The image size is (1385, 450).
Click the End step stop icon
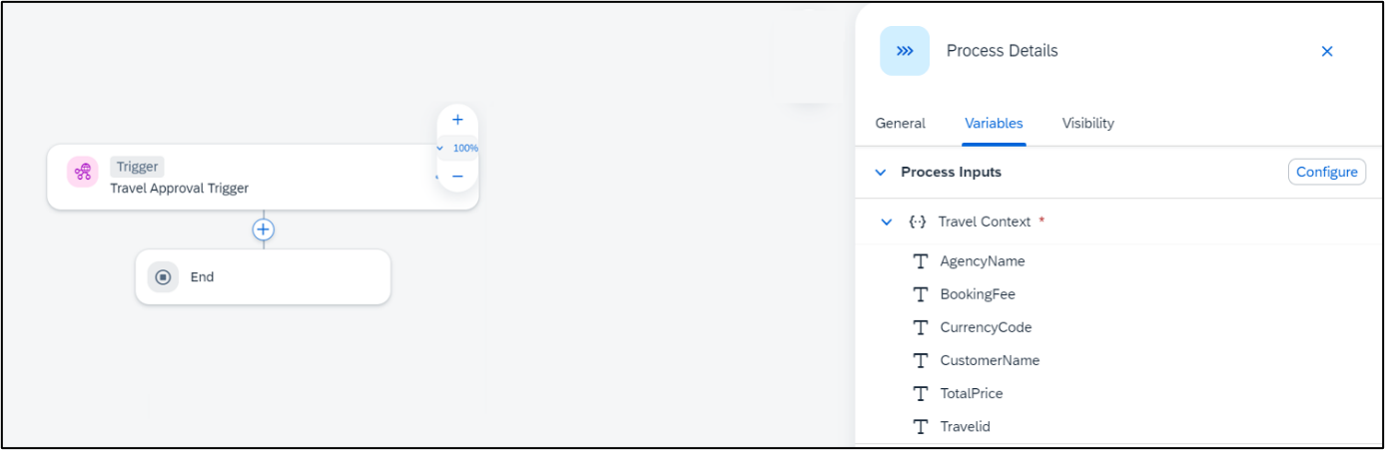(x=163, y=277)
